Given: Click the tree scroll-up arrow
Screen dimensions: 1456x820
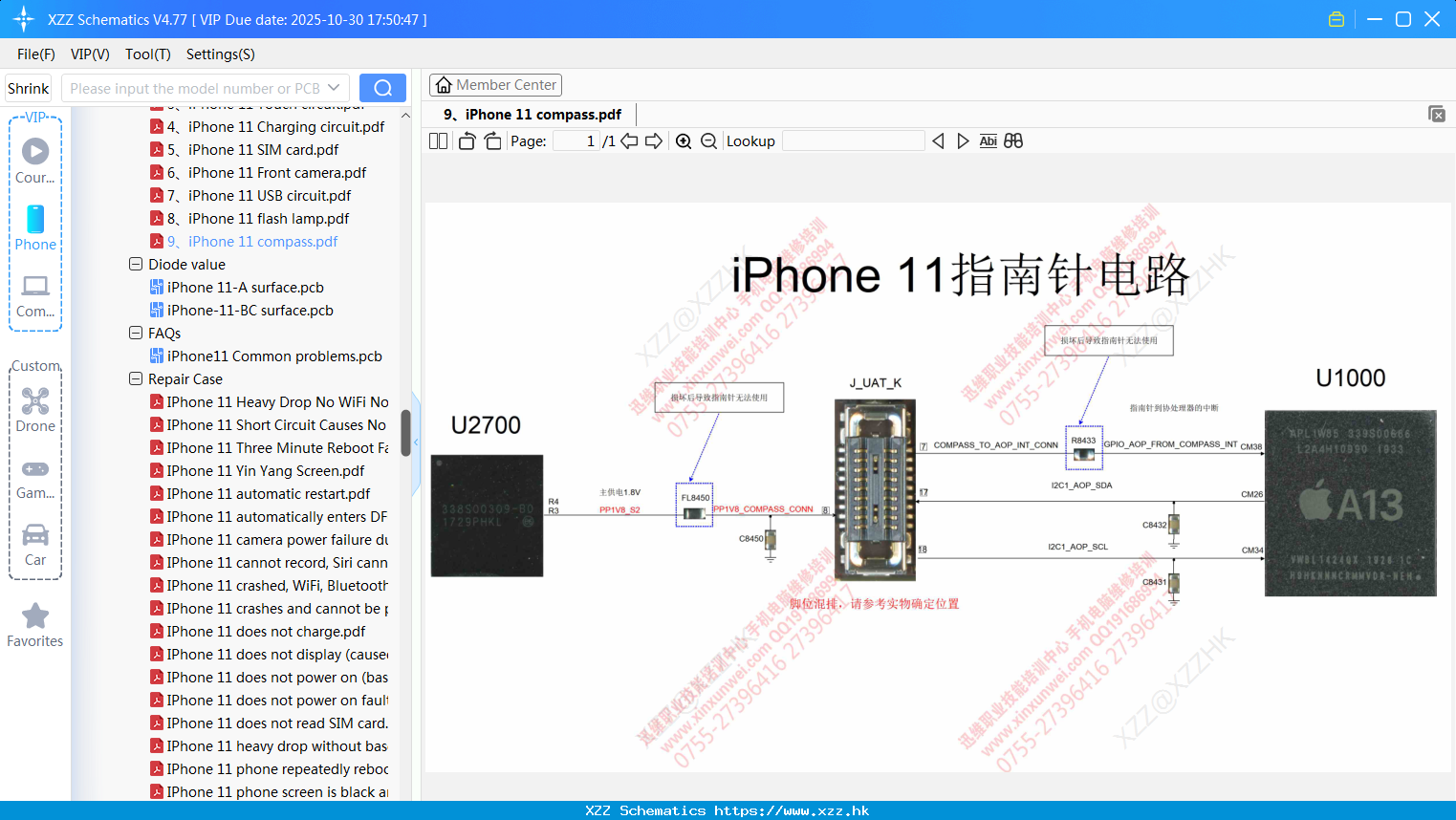Looking at the screenshot, I should (405, 116).
